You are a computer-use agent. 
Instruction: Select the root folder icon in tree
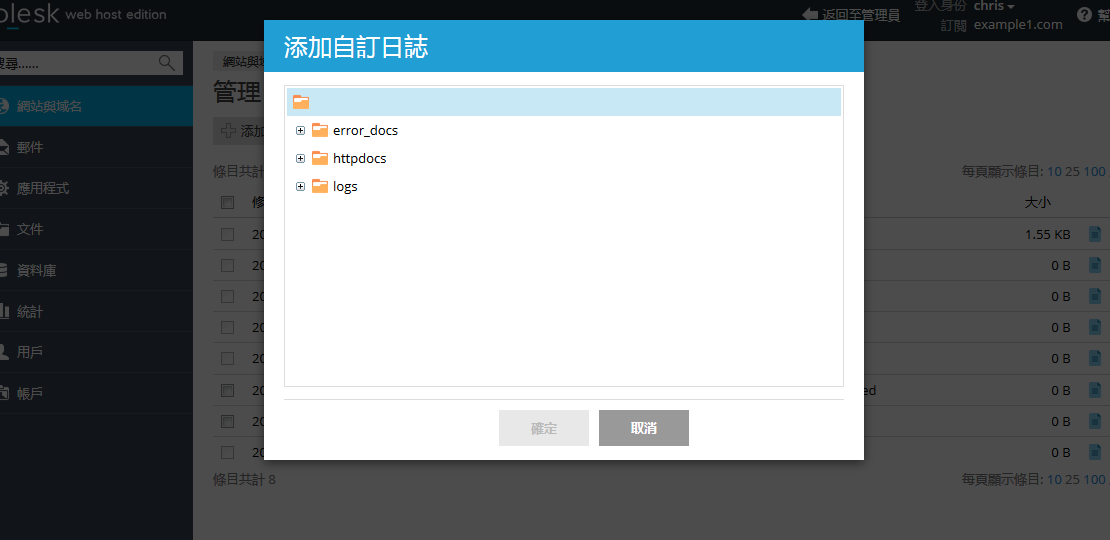301,102
